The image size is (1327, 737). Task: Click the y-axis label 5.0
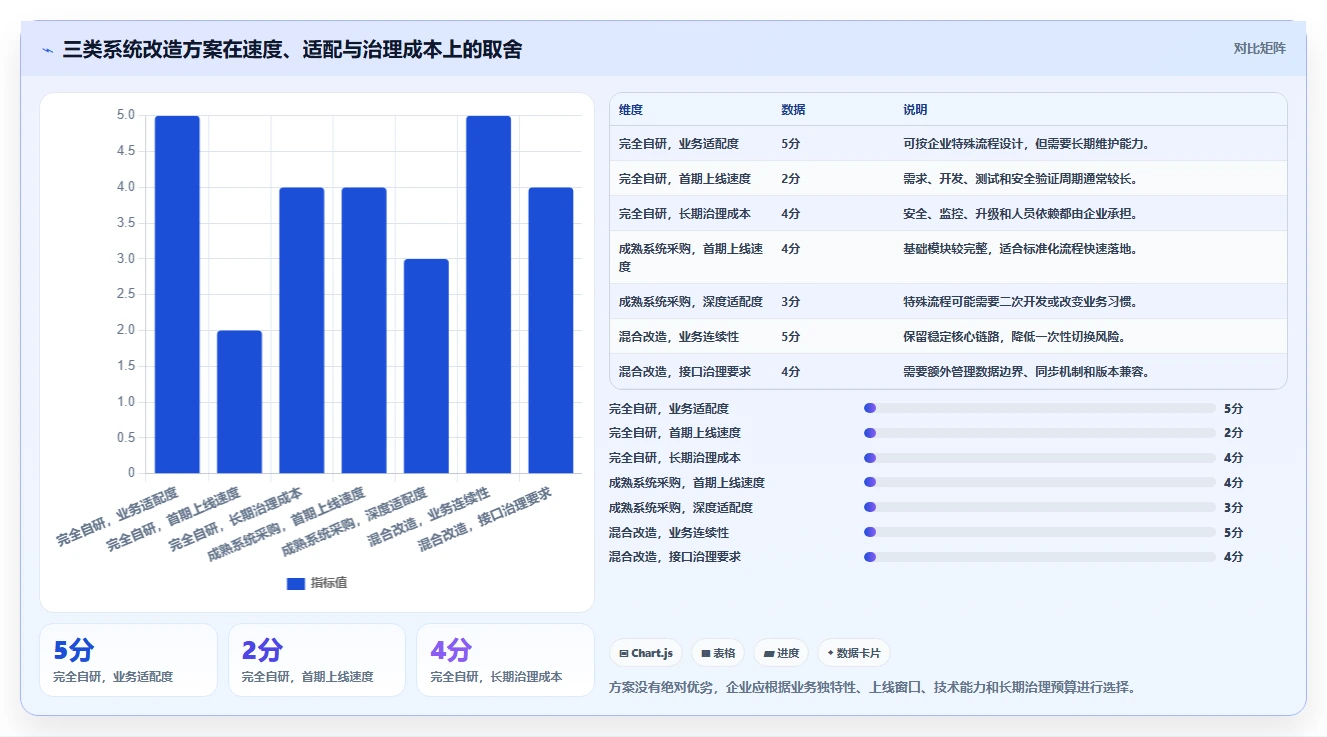tap(125, 115)
